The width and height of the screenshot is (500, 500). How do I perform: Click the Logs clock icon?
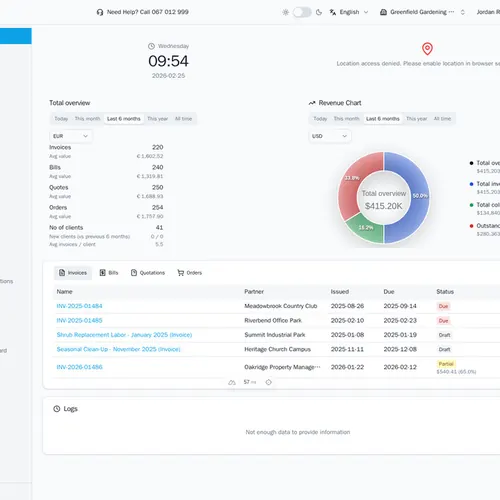(57, 409)
